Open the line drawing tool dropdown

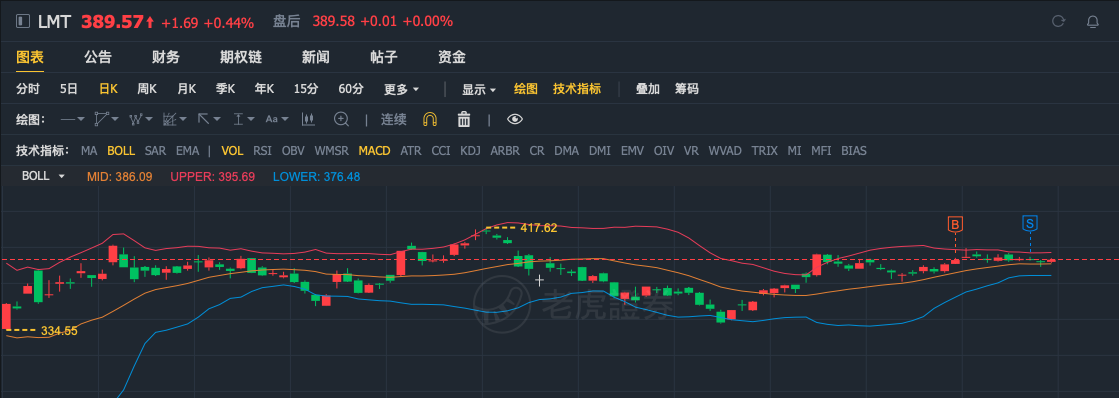coord(72,119)
